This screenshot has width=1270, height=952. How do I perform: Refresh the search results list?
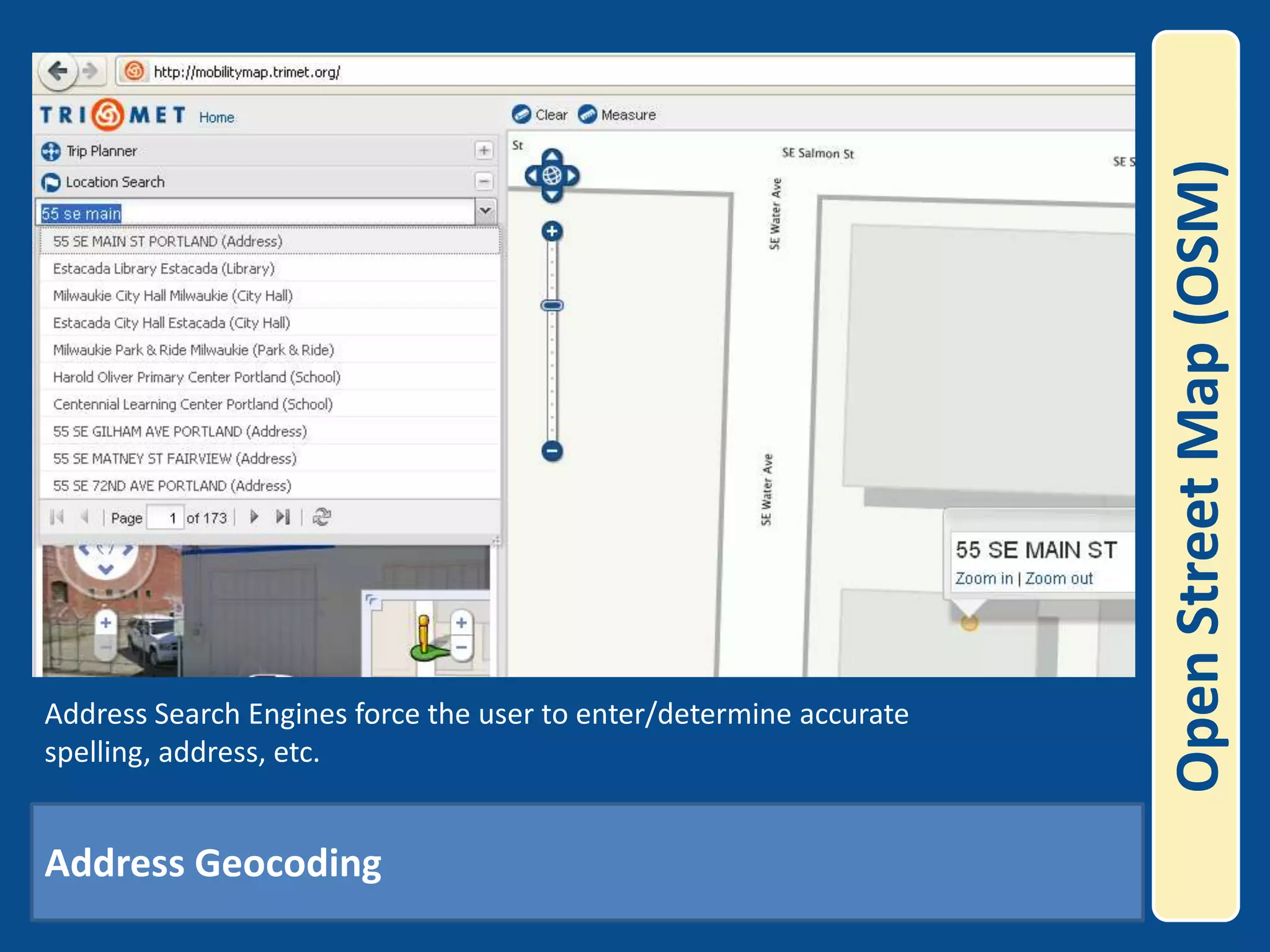click(x=321, y=517)
